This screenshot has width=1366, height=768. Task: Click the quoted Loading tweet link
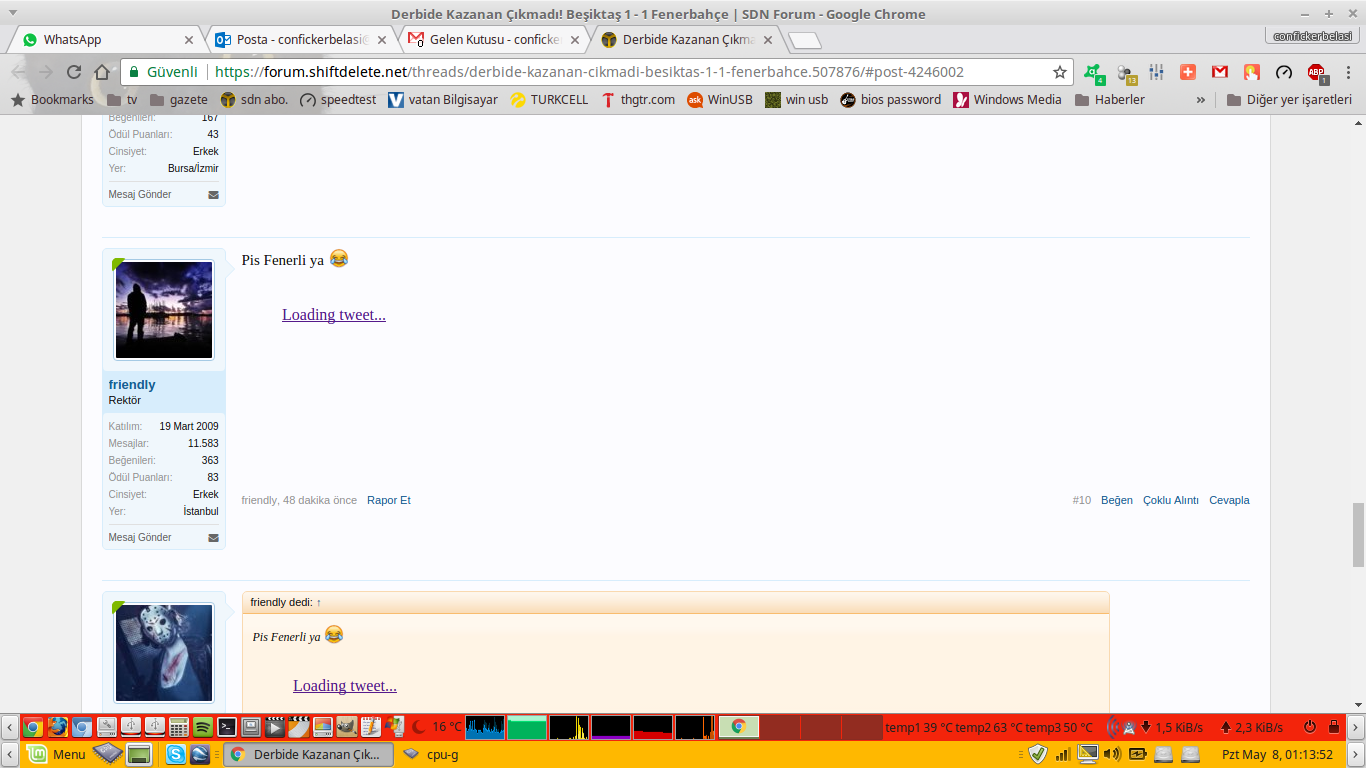tap(345, 686)
